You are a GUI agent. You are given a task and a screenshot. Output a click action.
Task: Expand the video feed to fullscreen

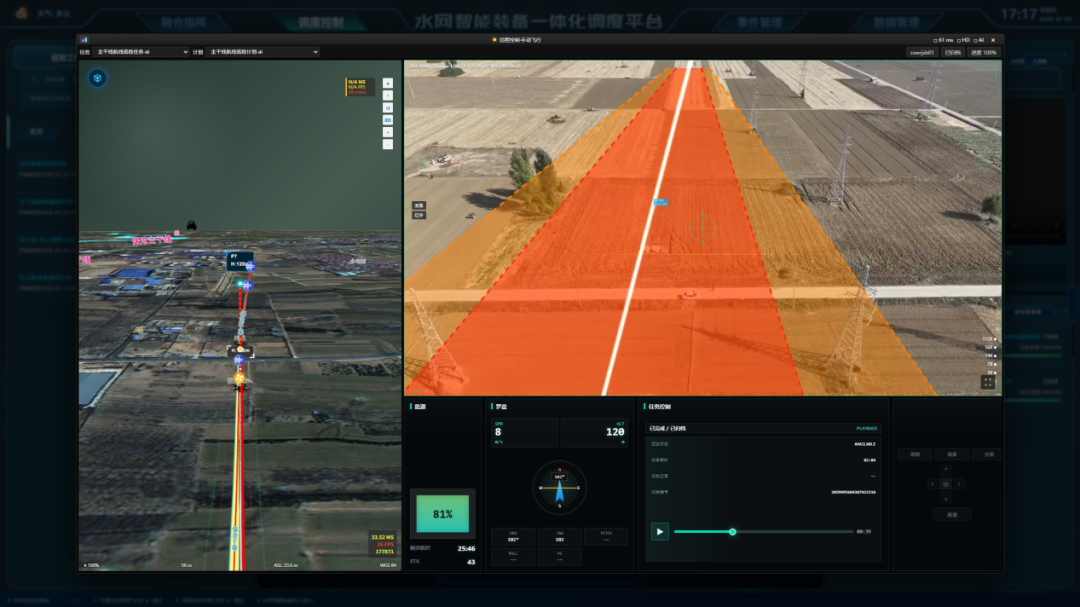(988, 382)
